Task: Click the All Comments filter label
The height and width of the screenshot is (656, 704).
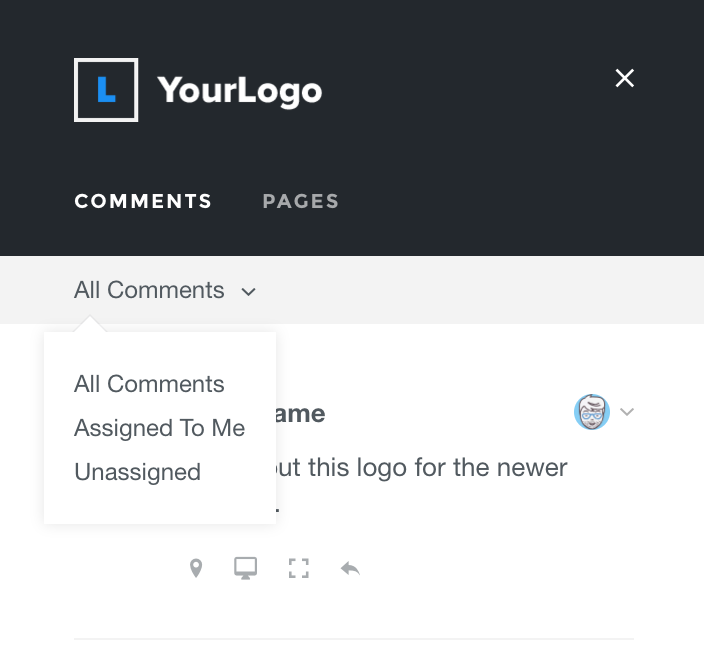Action: (149, 290)
